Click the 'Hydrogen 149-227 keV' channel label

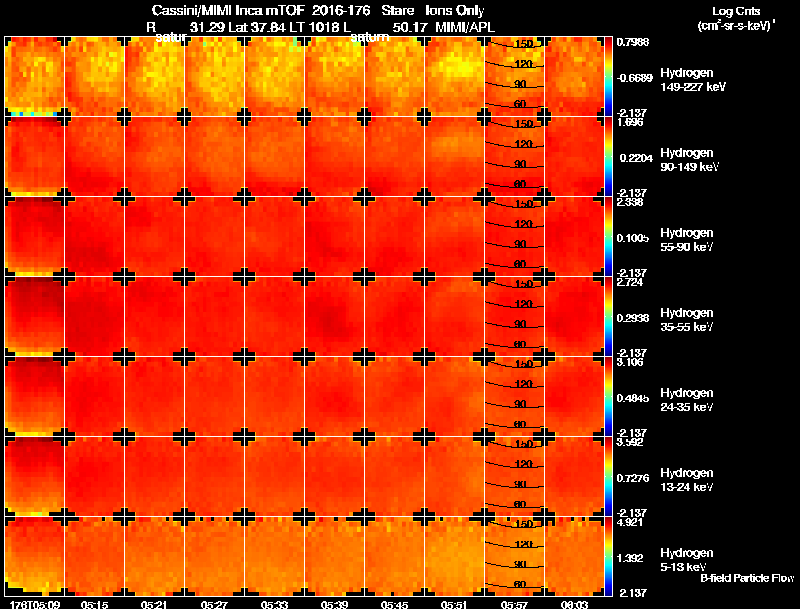(x=693, y=80)
